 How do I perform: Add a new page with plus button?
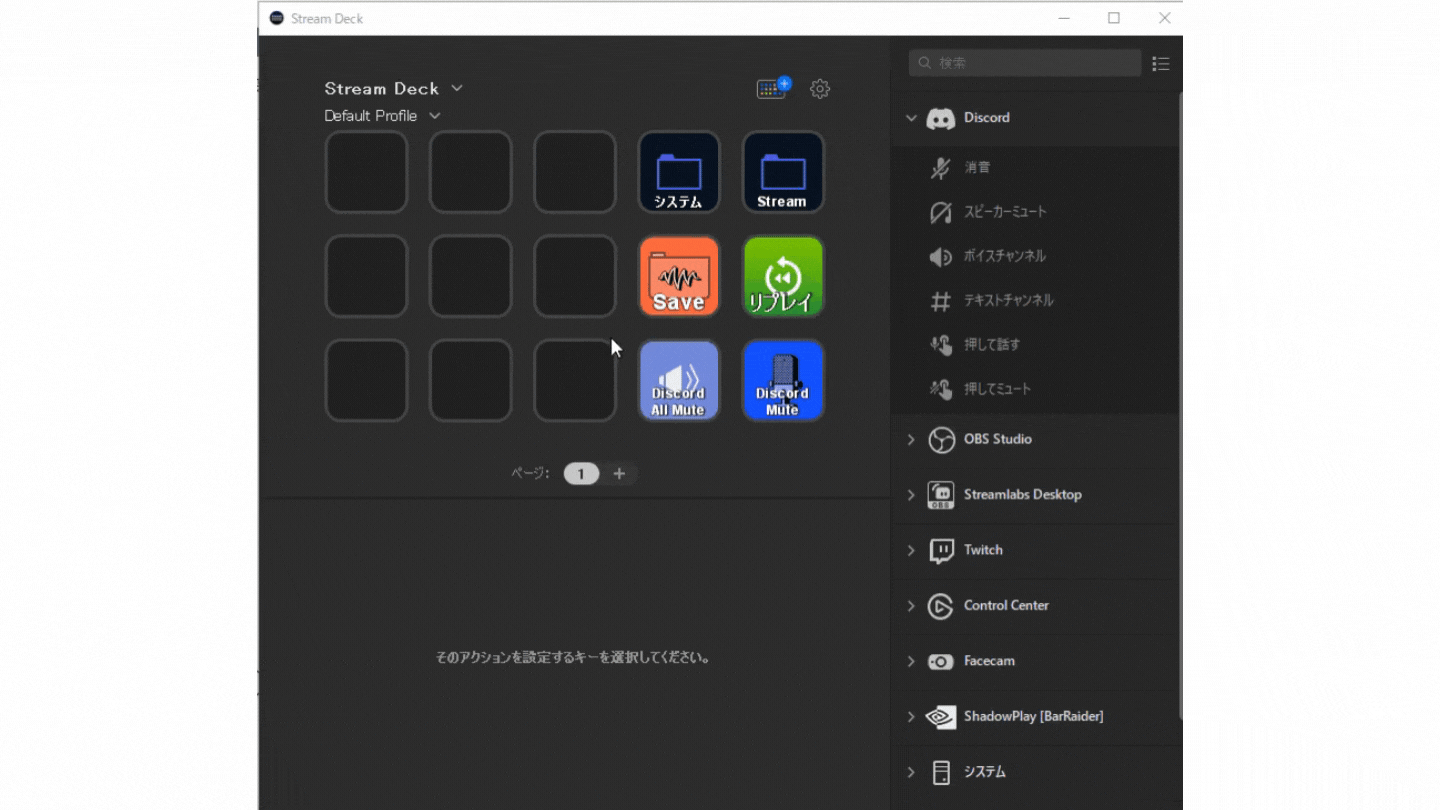coord(619,474)
